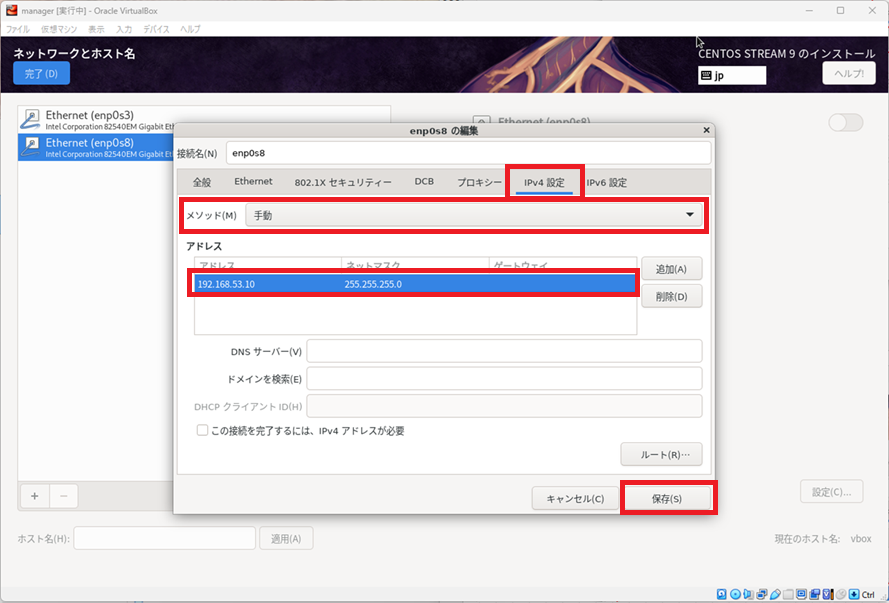Select the Ethernet (enp0s8) list row

coord(96,147)
